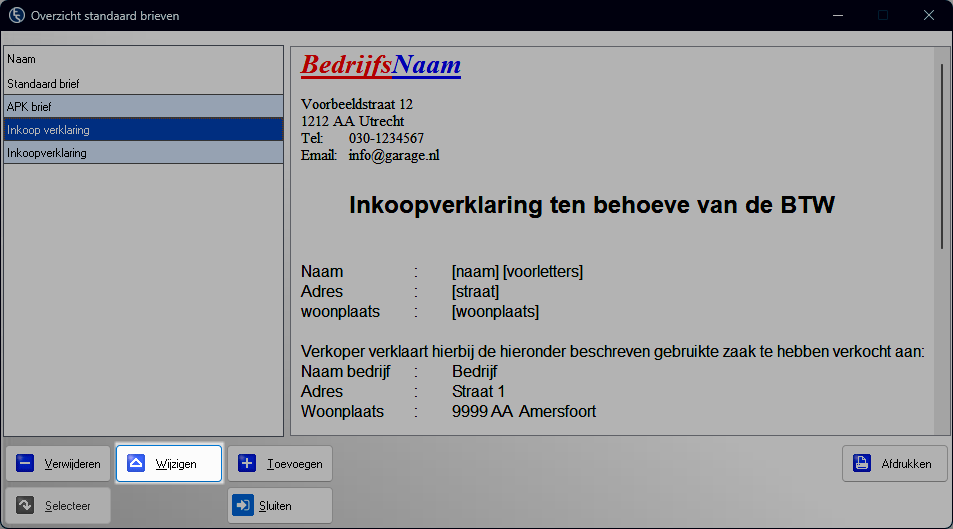Close the Overzicht standaard brieven window
Screen dimensions: 953x529
(x=929, y=16)
